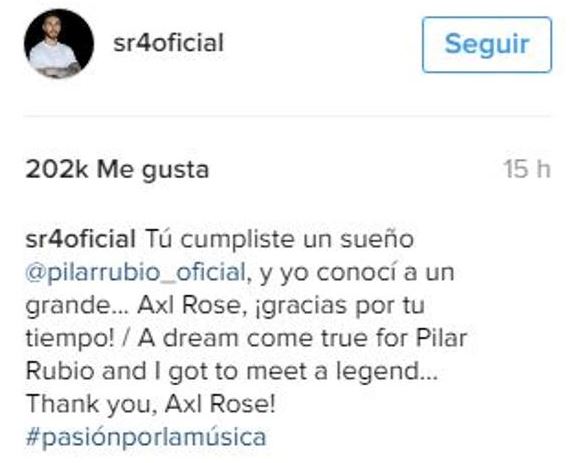View the 202k Me gusta likes list

coord(117,170)
